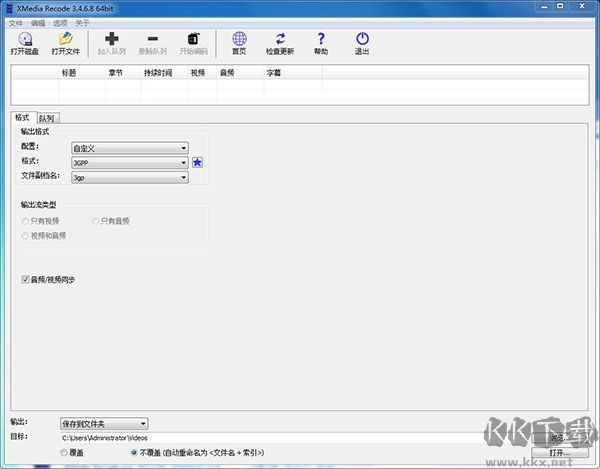Switch to the 格式 tab
This screenshot has height=469, width=600.
23,117
